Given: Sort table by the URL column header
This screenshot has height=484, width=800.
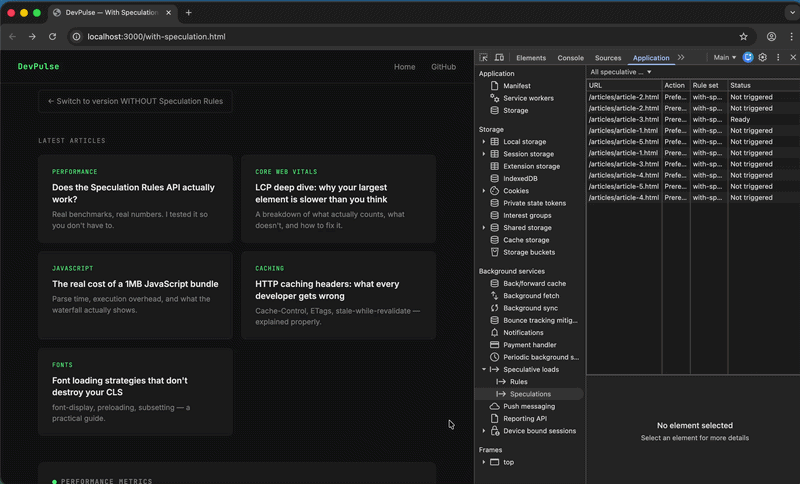Looking at the screenshot, I should tap(624, 85).
